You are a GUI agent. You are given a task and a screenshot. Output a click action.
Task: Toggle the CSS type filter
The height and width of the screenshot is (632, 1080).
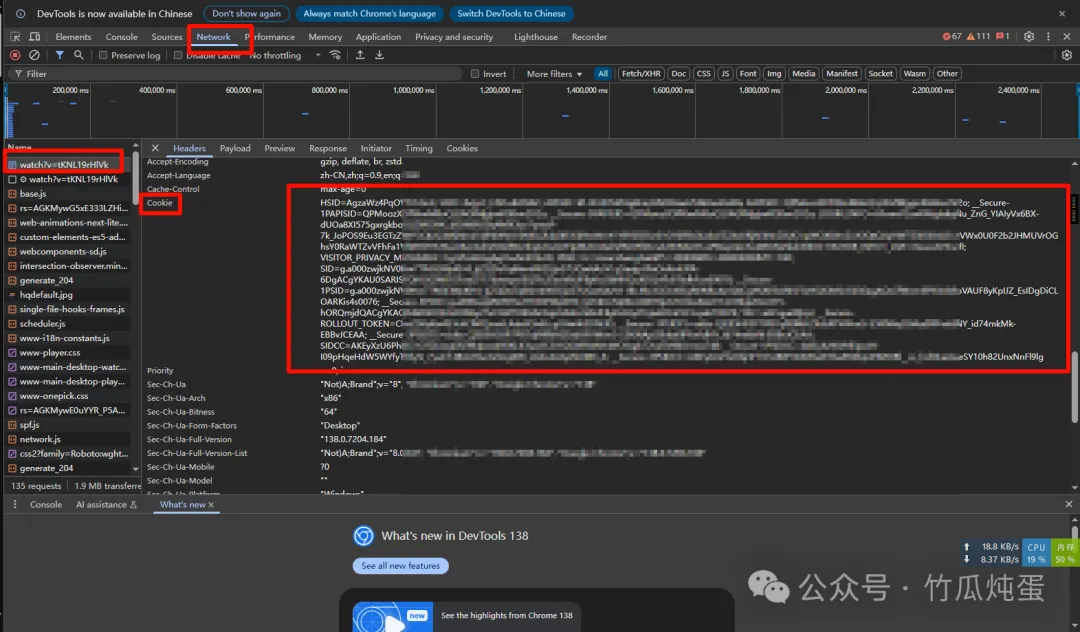coord(703,74)
